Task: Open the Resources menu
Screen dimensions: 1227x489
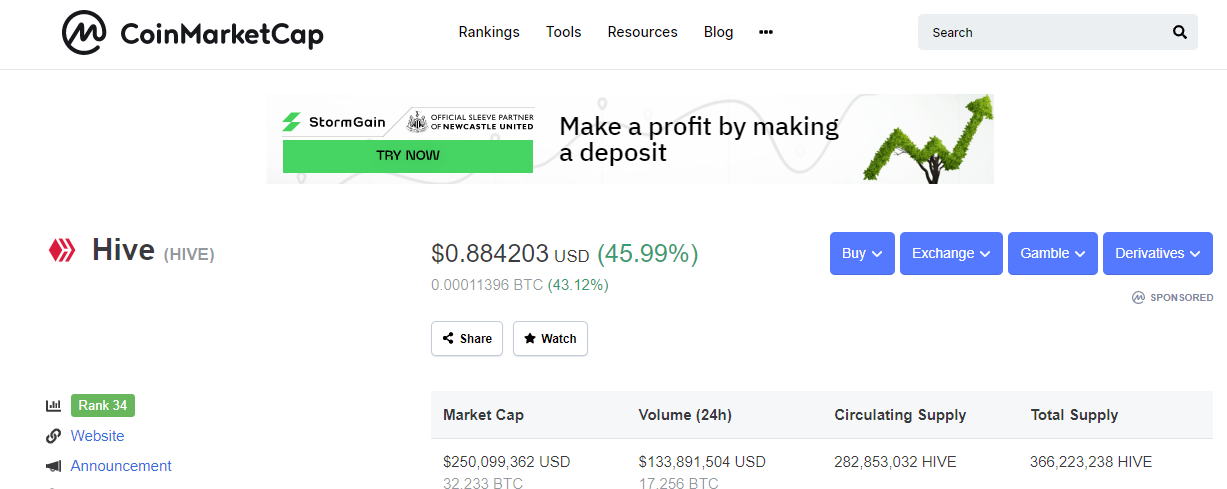Action: point(642,32)
